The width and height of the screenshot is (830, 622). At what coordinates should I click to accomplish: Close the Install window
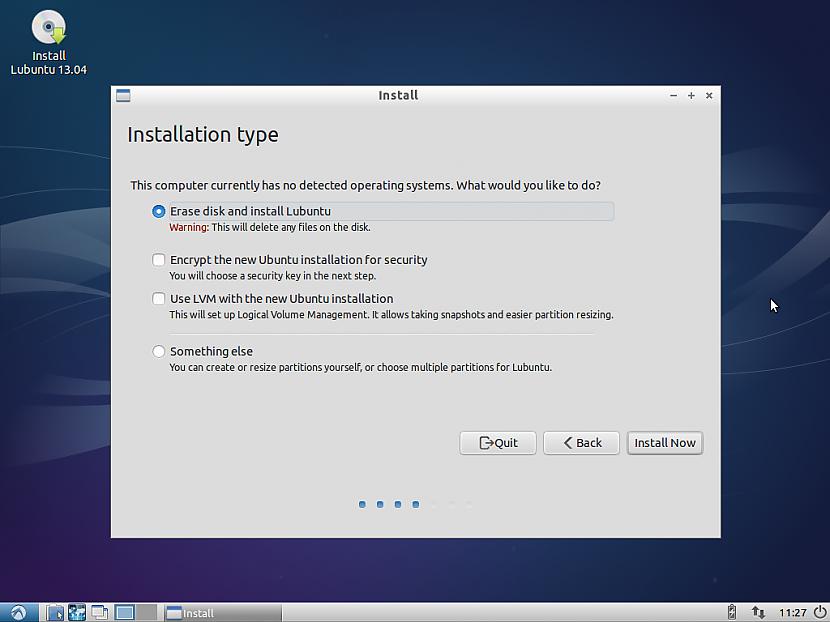709,96
